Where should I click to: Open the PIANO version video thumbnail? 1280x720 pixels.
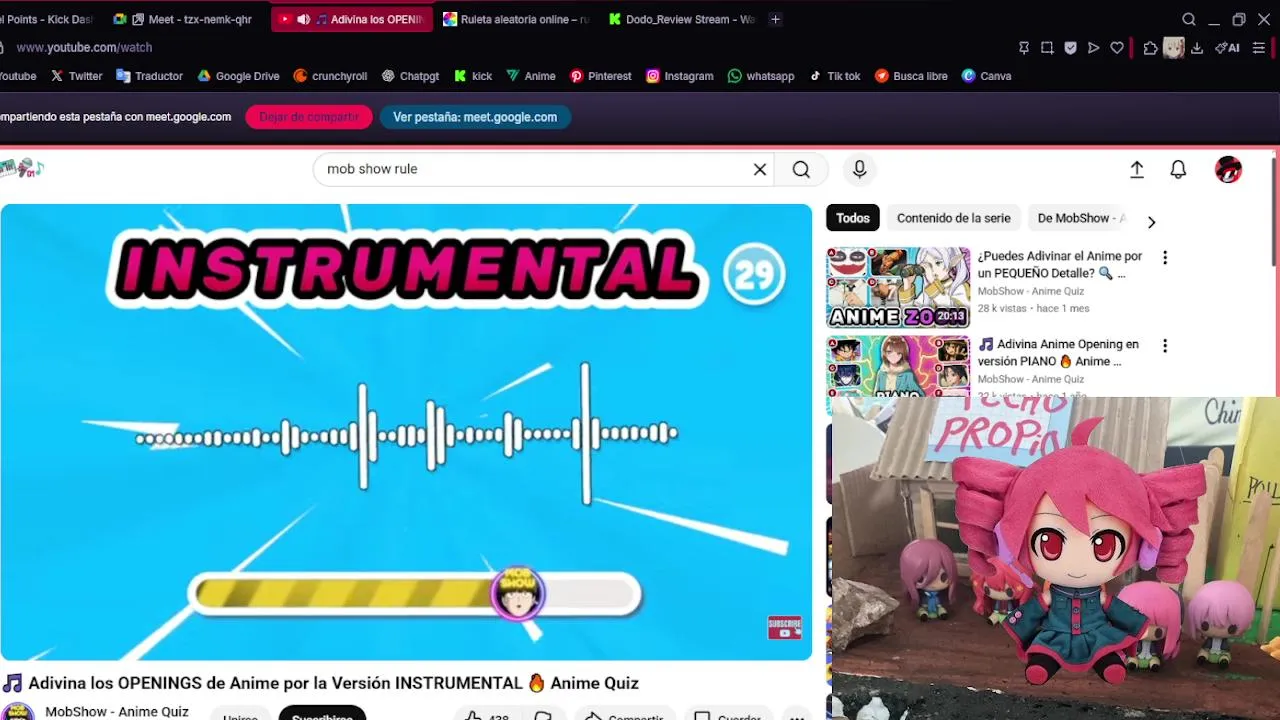point(898,366)
